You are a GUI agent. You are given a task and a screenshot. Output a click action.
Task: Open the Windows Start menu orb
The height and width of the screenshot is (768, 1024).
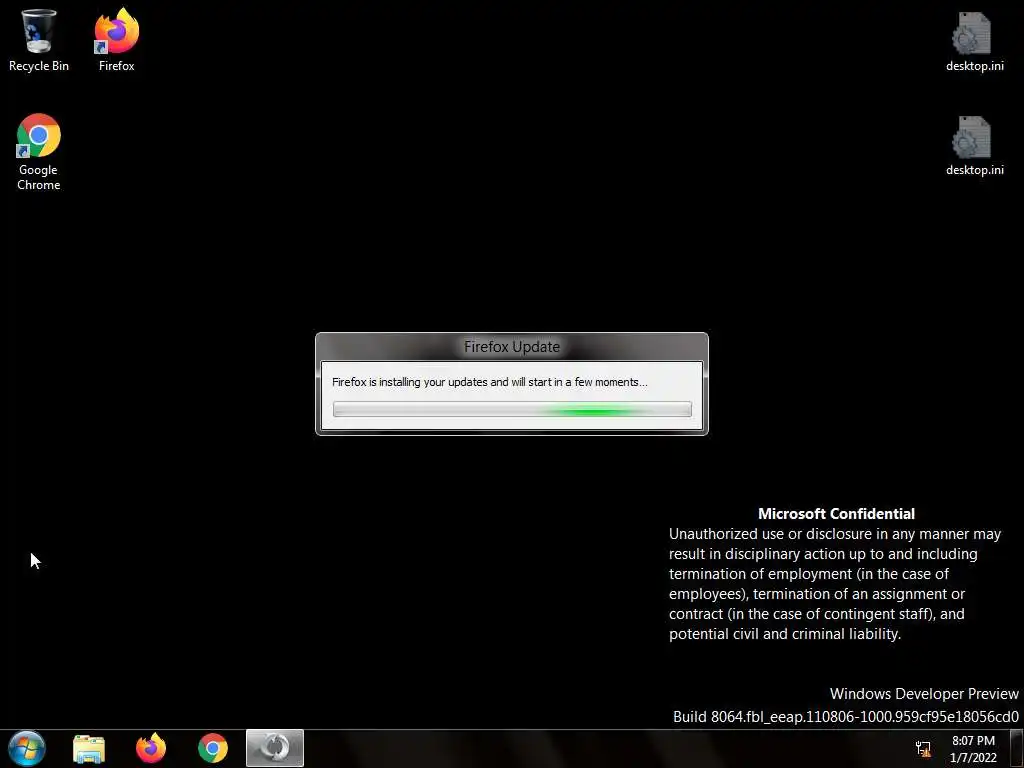[27, 748]
